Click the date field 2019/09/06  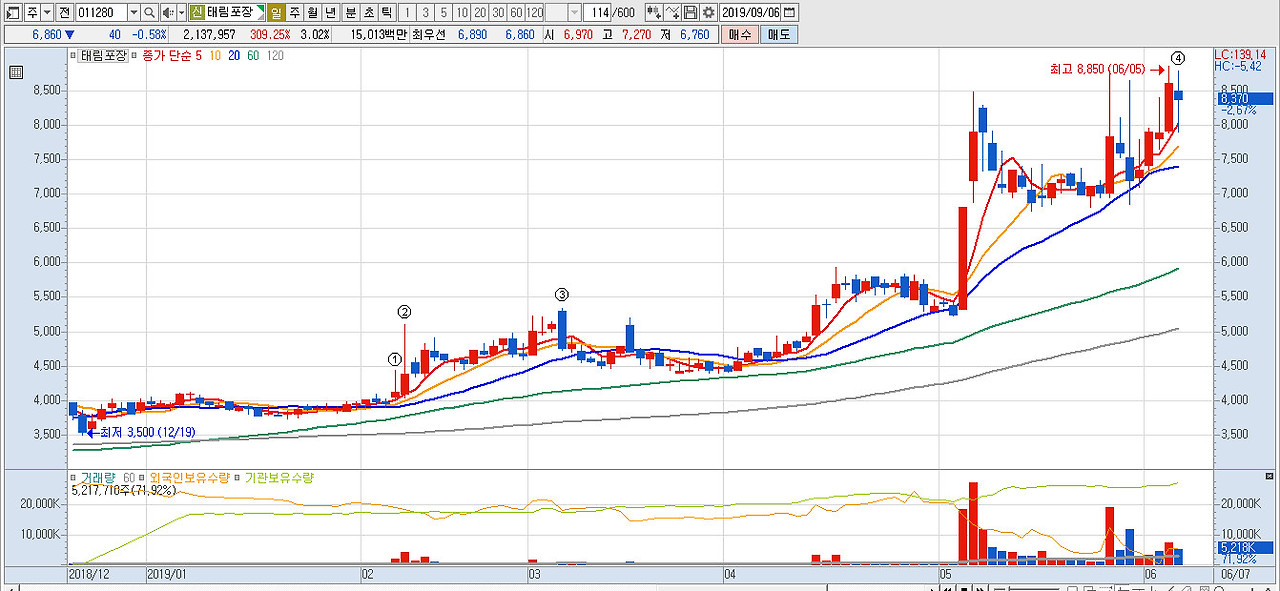[x=750, y=13]
